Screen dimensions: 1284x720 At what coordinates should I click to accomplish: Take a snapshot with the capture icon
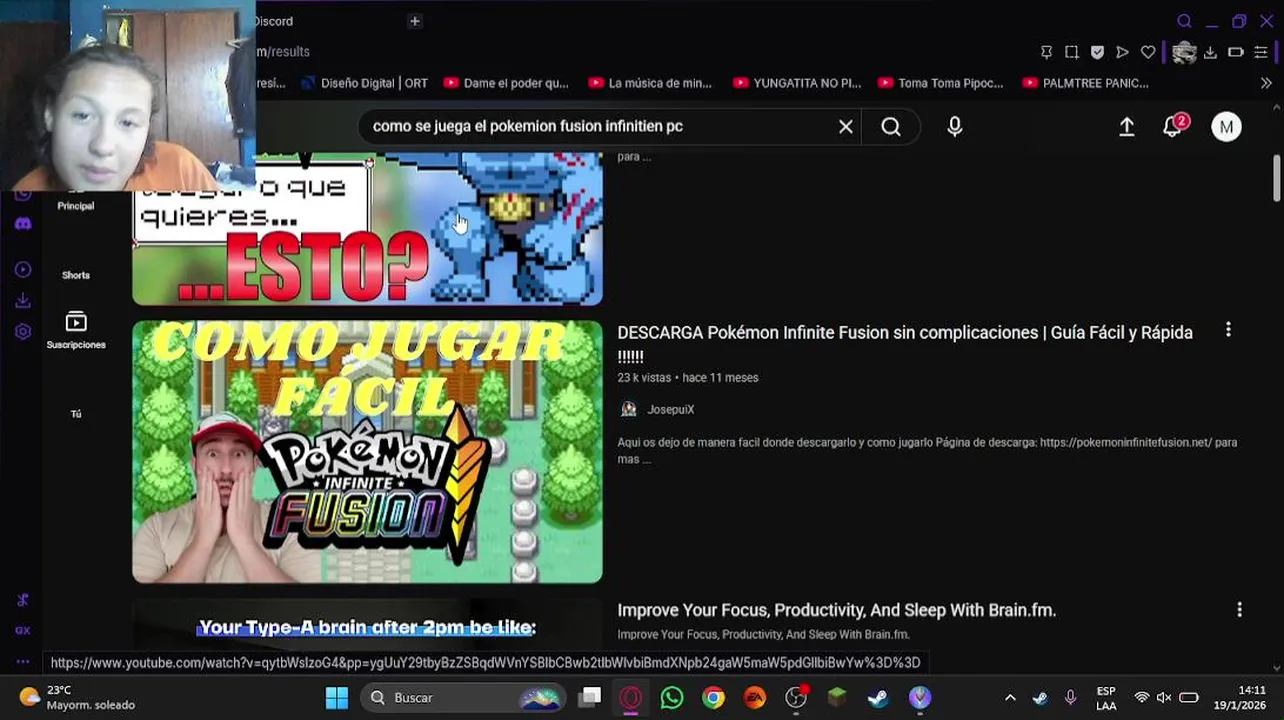pos(1071,52)
